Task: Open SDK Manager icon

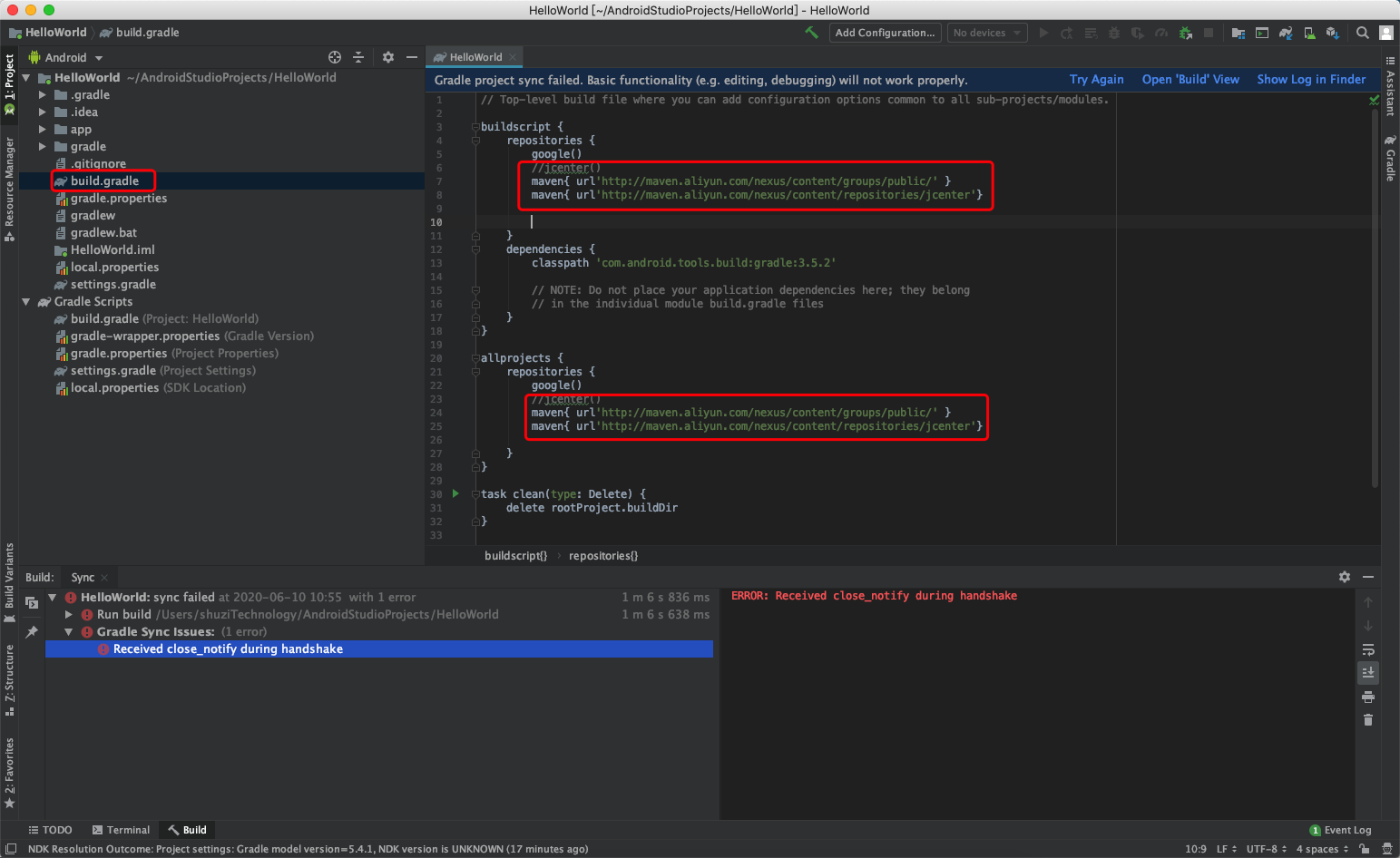Action: 1332,33
